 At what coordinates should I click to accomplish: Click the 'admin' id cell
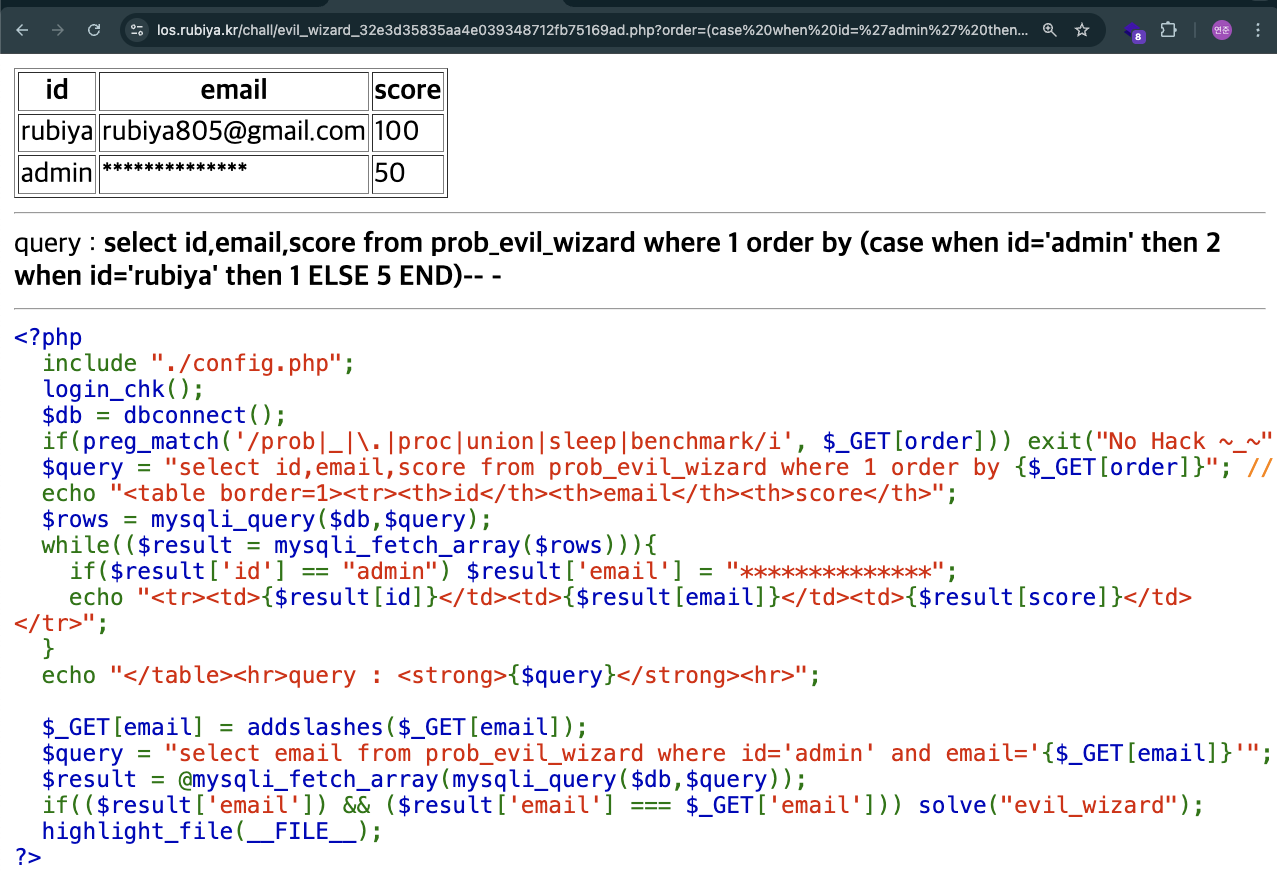tap(57, 174)
